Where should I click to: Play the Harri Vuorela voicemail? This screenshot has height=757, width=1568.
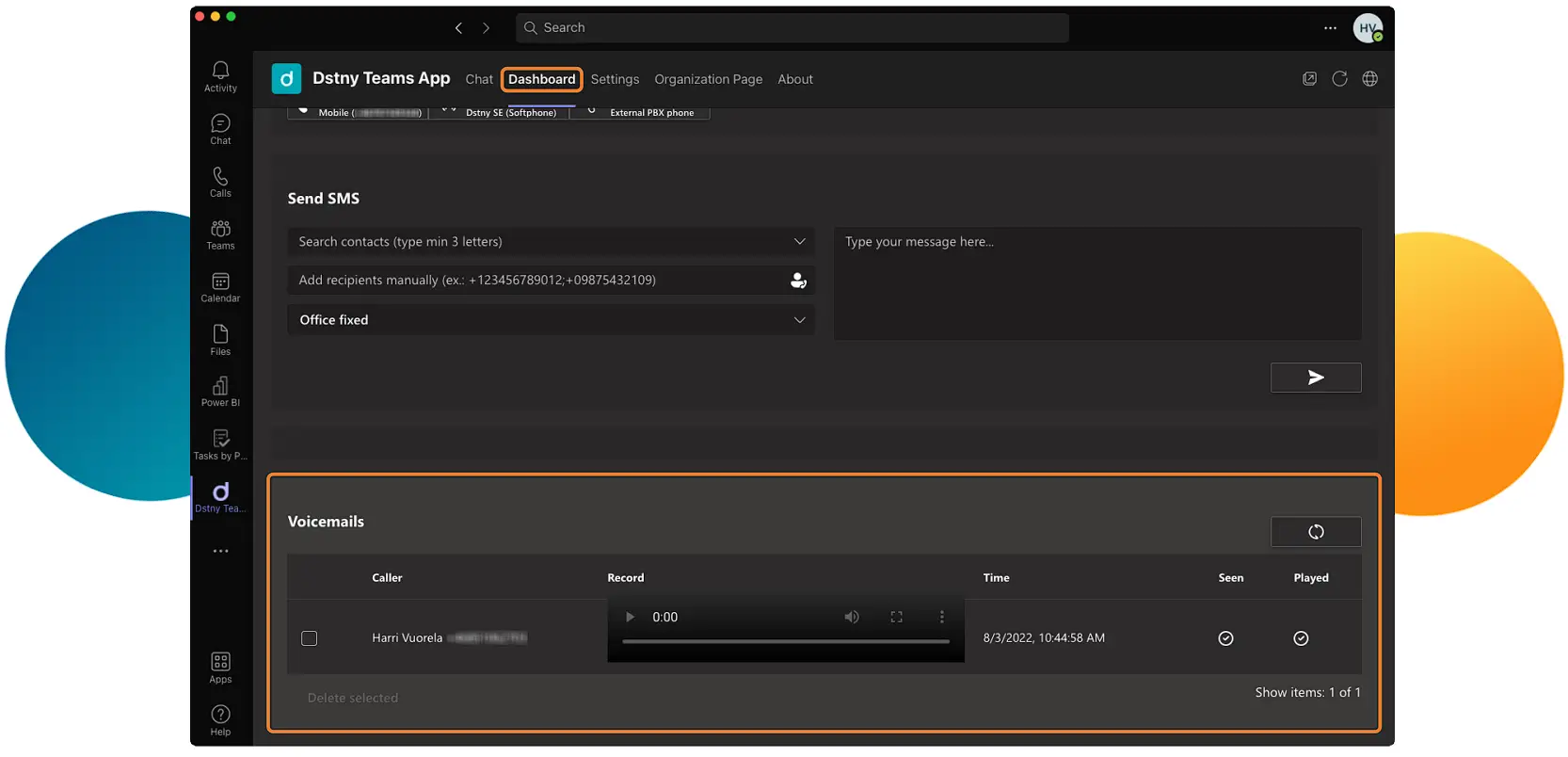point(630,617)
